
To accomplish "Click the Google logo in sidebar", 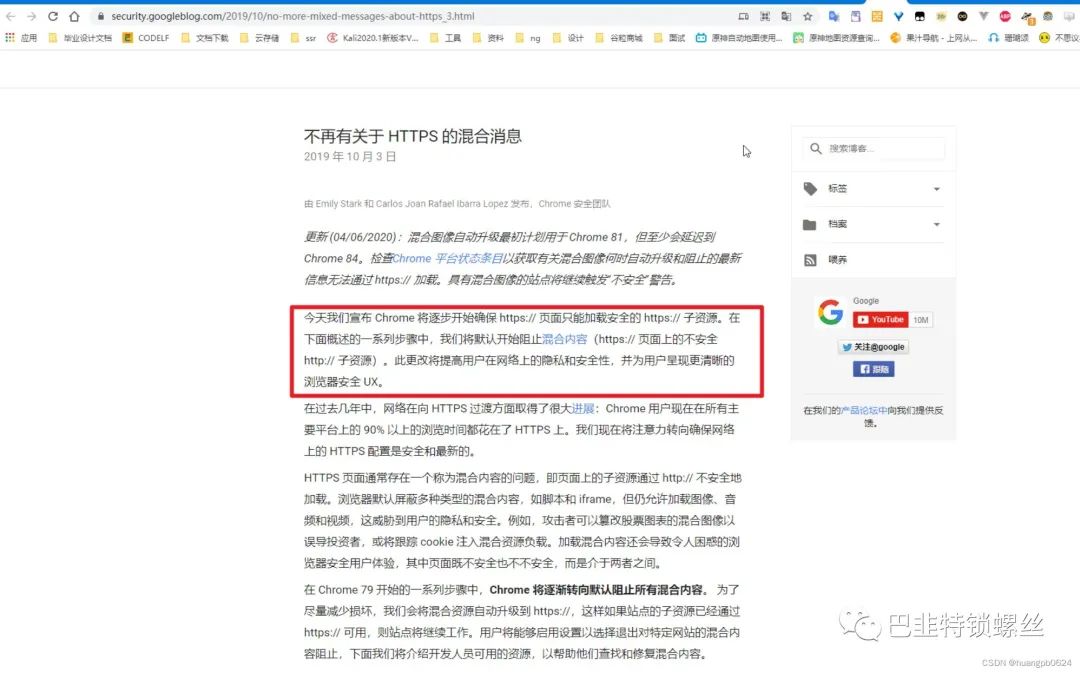I will click(x=830, y=313).
